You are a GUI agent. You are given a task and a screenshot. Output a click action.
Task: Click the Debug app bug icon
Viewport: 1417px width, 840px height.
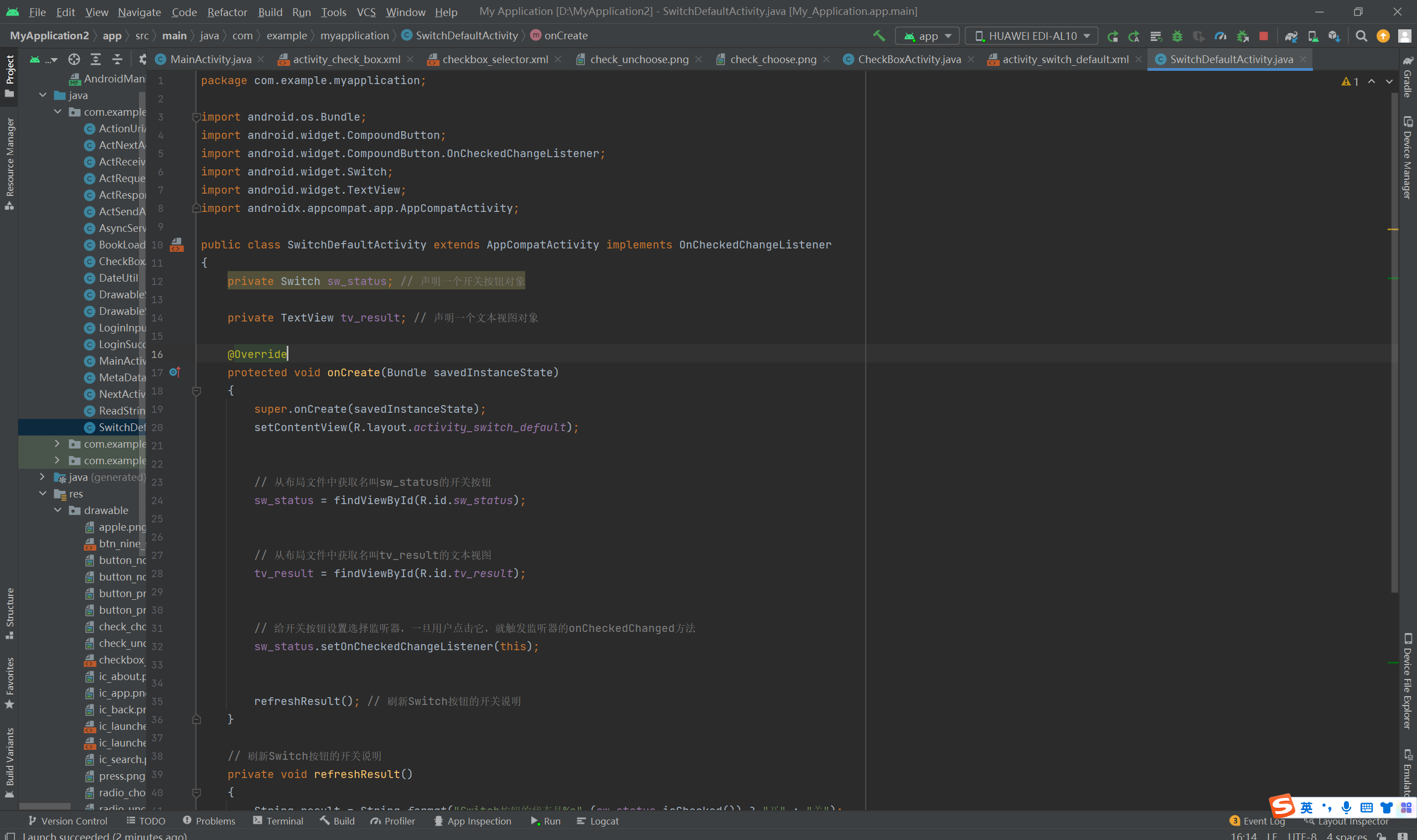click(1177, 35)
